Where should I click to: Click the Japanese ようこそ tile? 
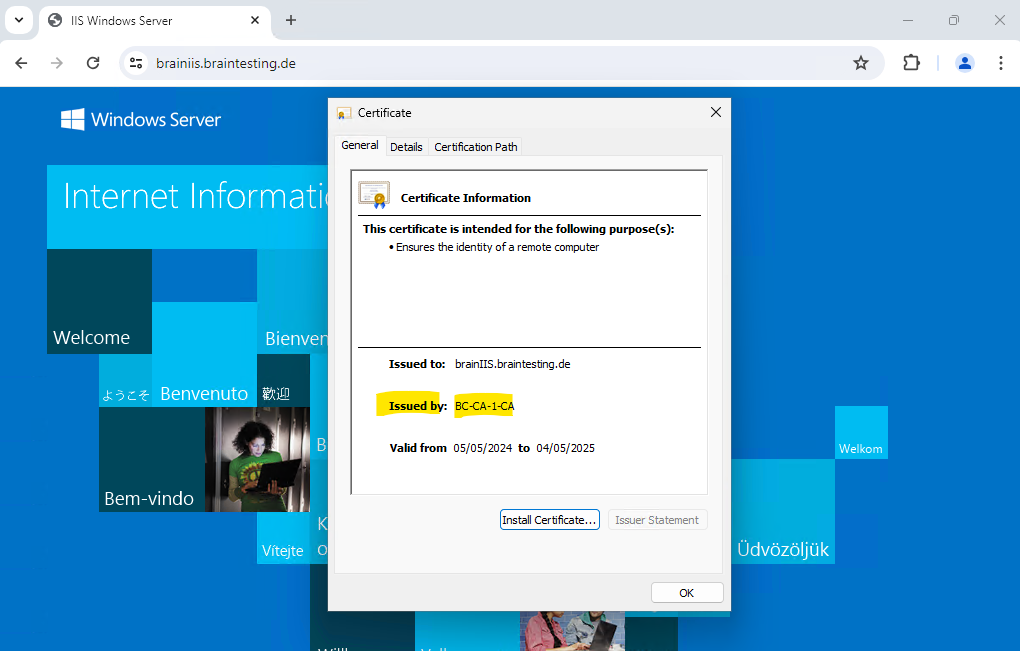tap(126, 380)
